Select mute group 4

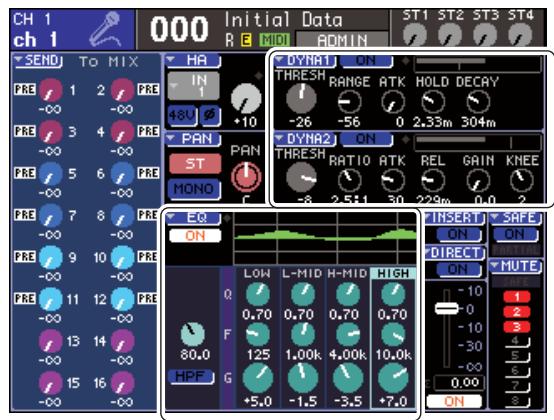point(517,342)
